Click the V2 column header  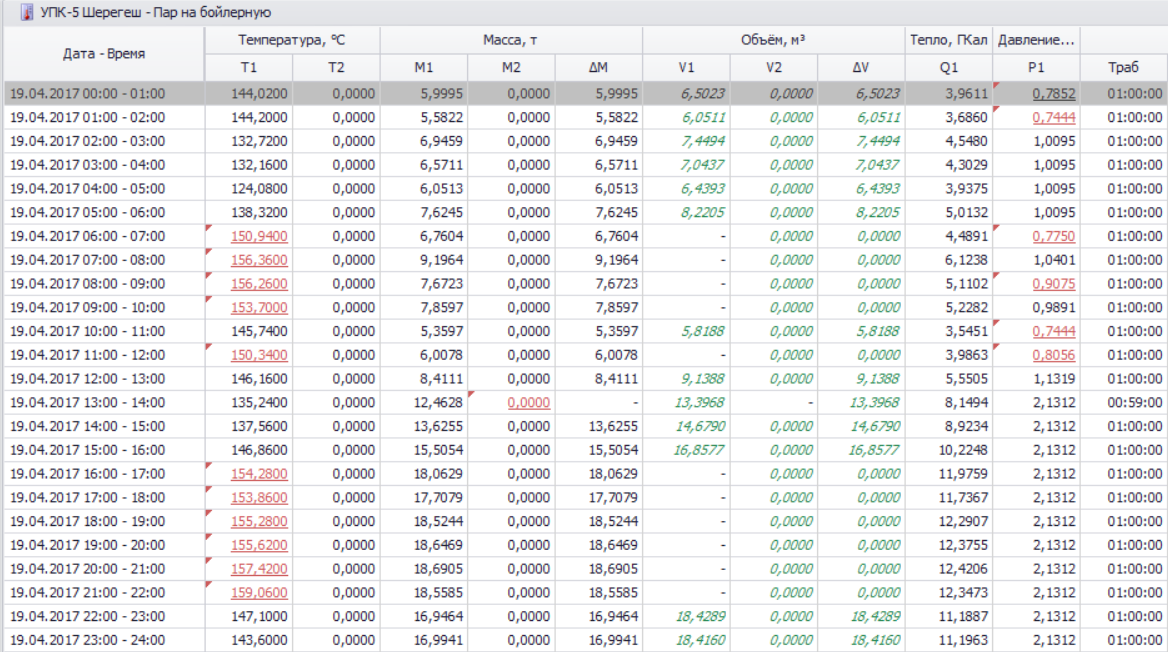click(x=774, y=67)
